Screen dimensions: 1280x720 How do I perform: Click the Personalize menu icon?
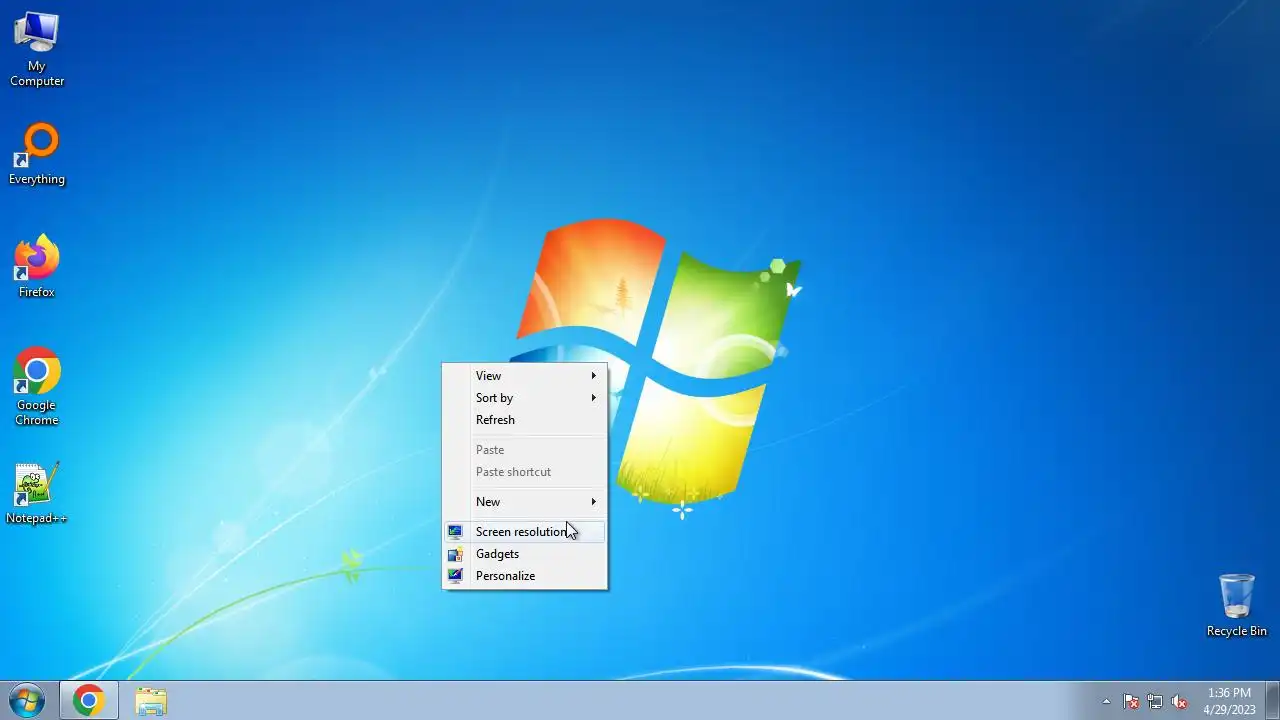tap(455, 576)
